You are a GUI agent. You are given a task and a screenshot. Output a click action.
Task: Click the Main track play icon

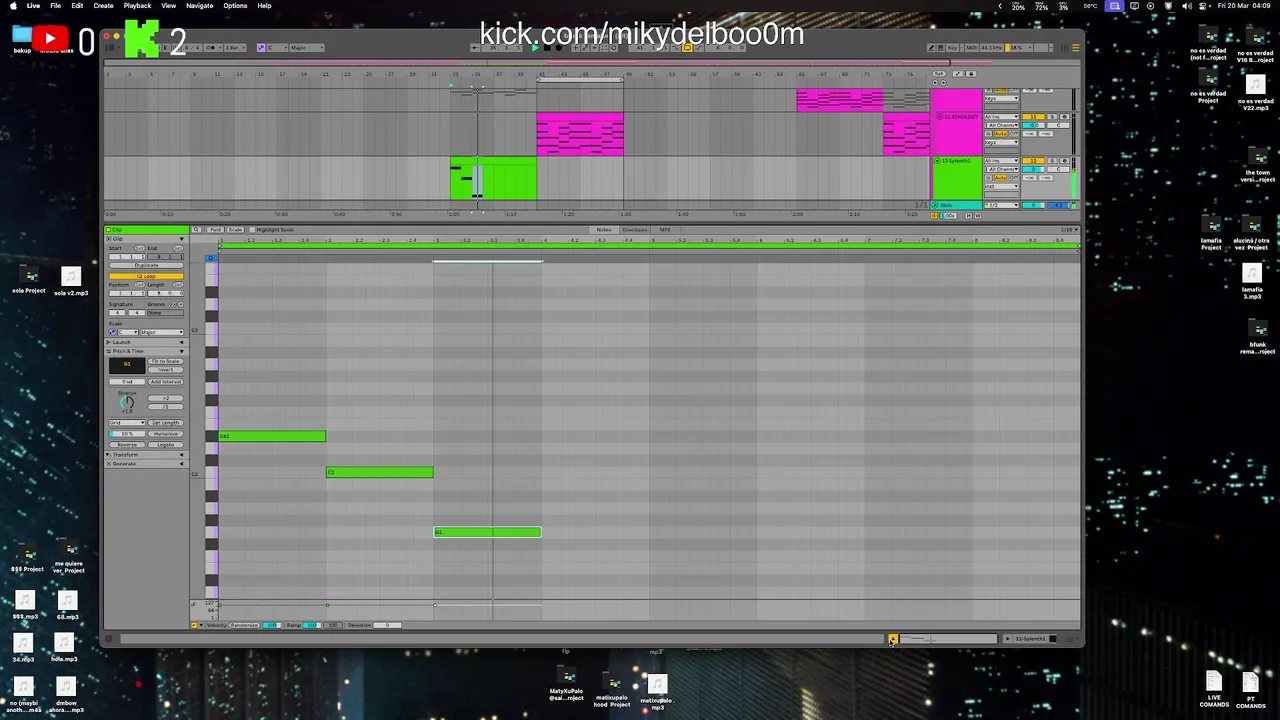point(935,205)
